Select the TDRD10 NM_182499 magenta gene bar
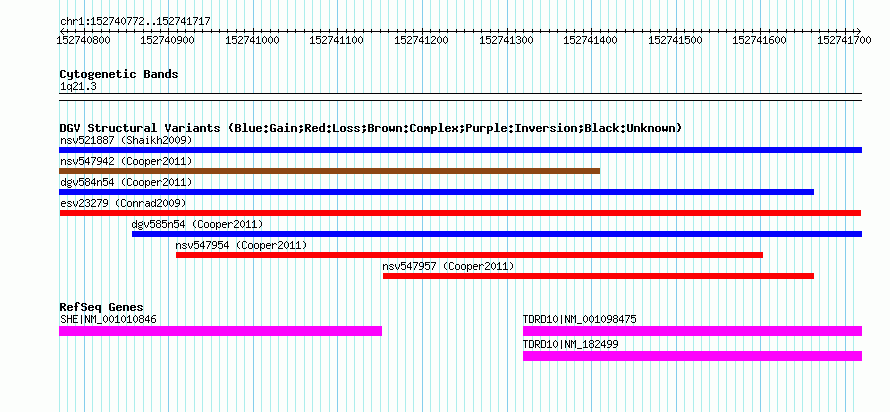This screenshot has width=890, height=412. click(692, 356)
